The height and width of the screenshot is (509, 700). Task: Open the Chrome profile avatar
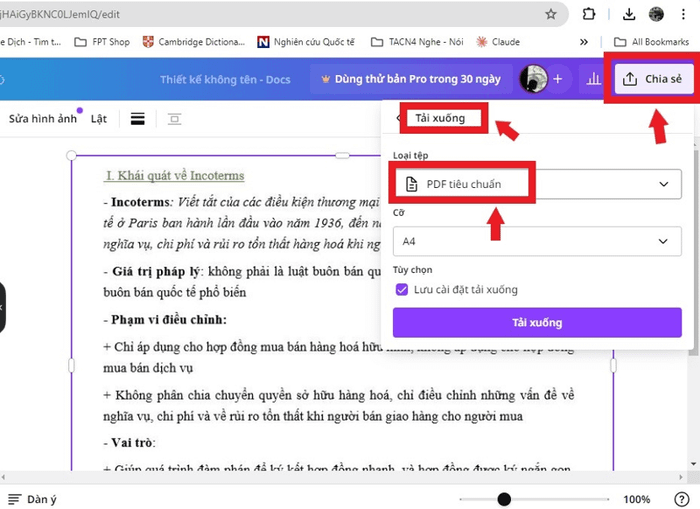656,14
